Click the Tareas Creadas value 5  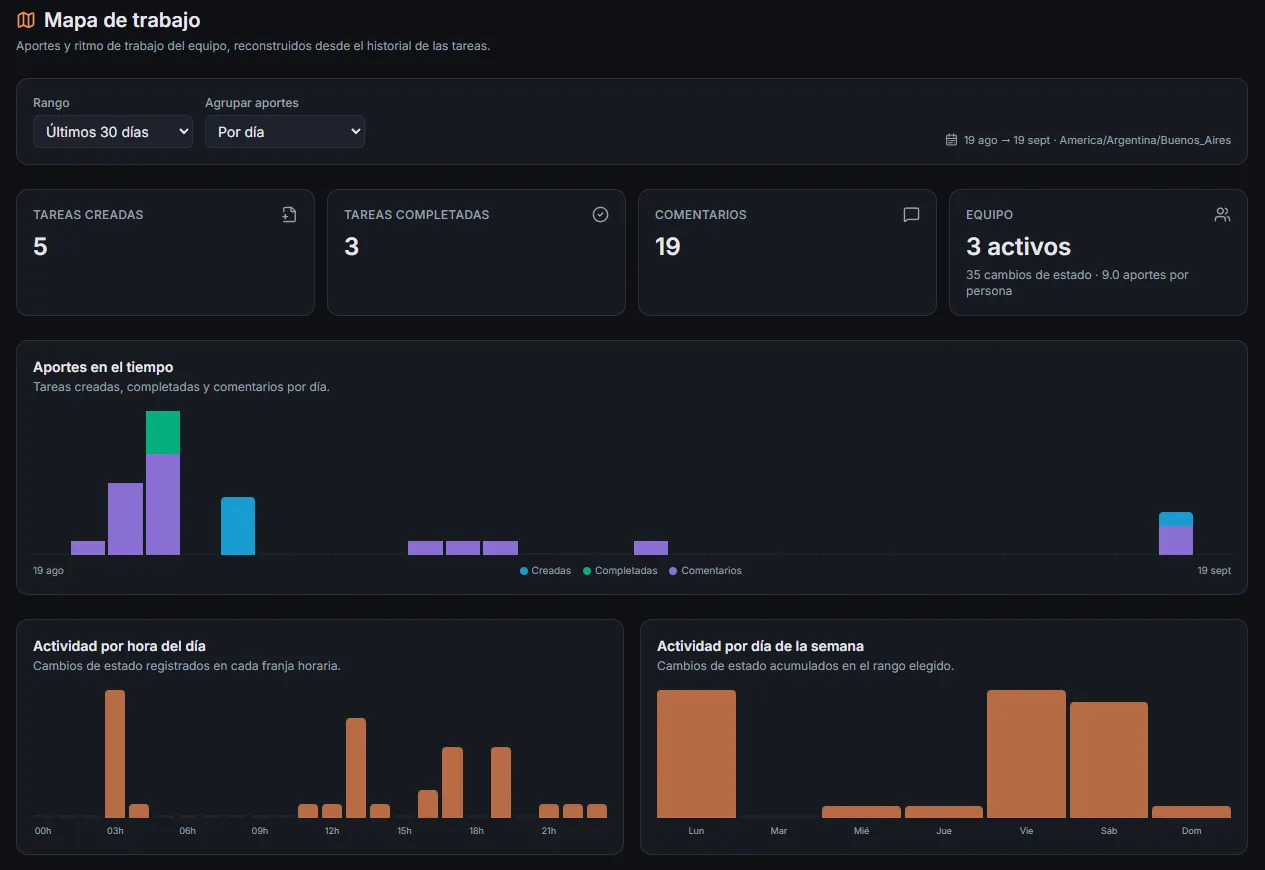coord(40,247)
